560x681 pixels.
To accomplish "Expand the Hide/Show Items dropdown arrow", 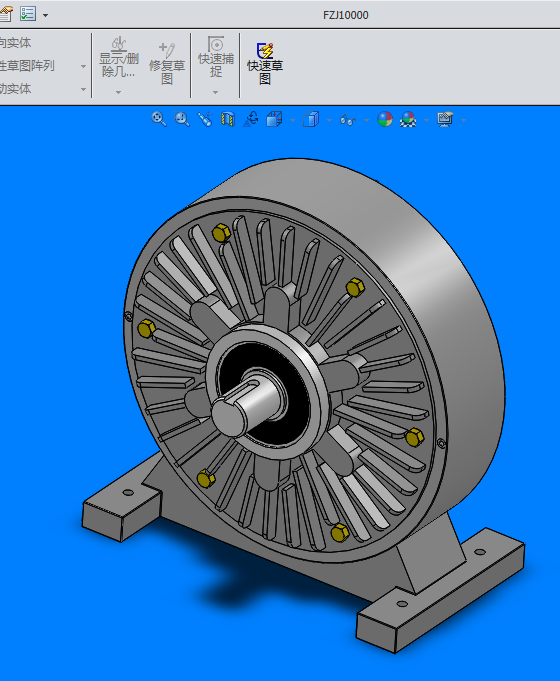I will (367, 120).
